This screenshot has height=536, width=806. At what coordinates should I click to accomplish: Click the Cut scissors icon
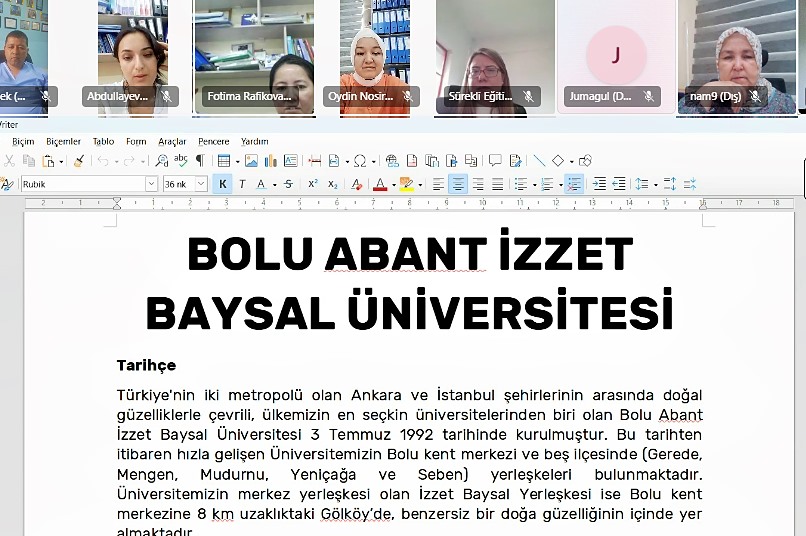(x=9, y=161)
